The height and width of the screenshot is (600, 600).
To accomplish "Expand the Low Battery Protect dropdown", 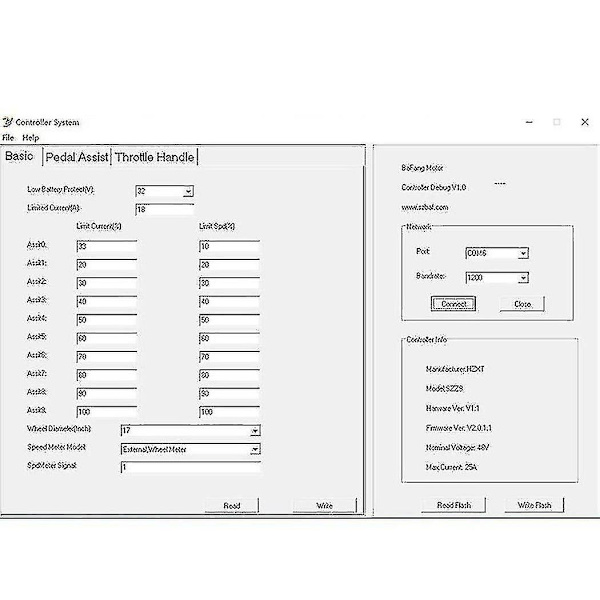I will [x=188, y=191].
